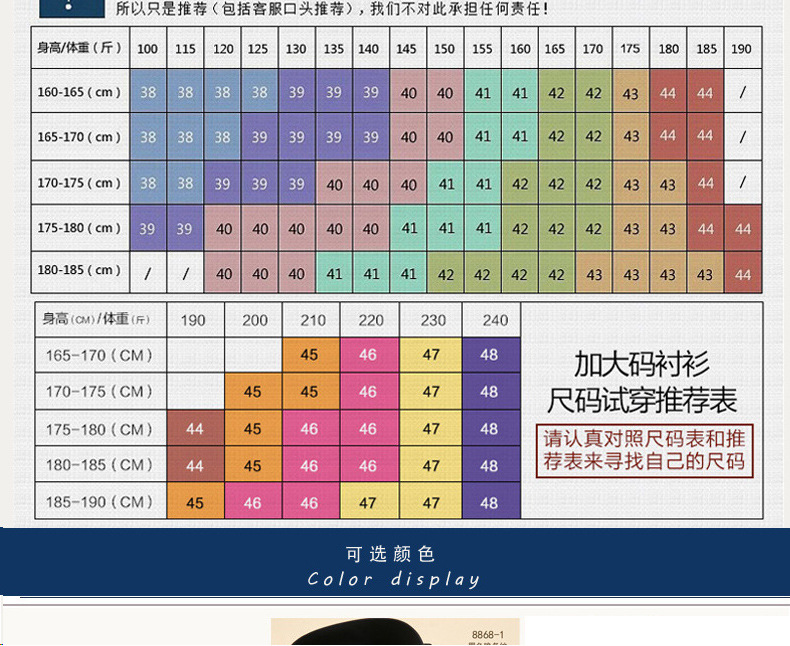790x646 pixels.
Task: Click the '185' weight column header
Action: click(706, 49)
